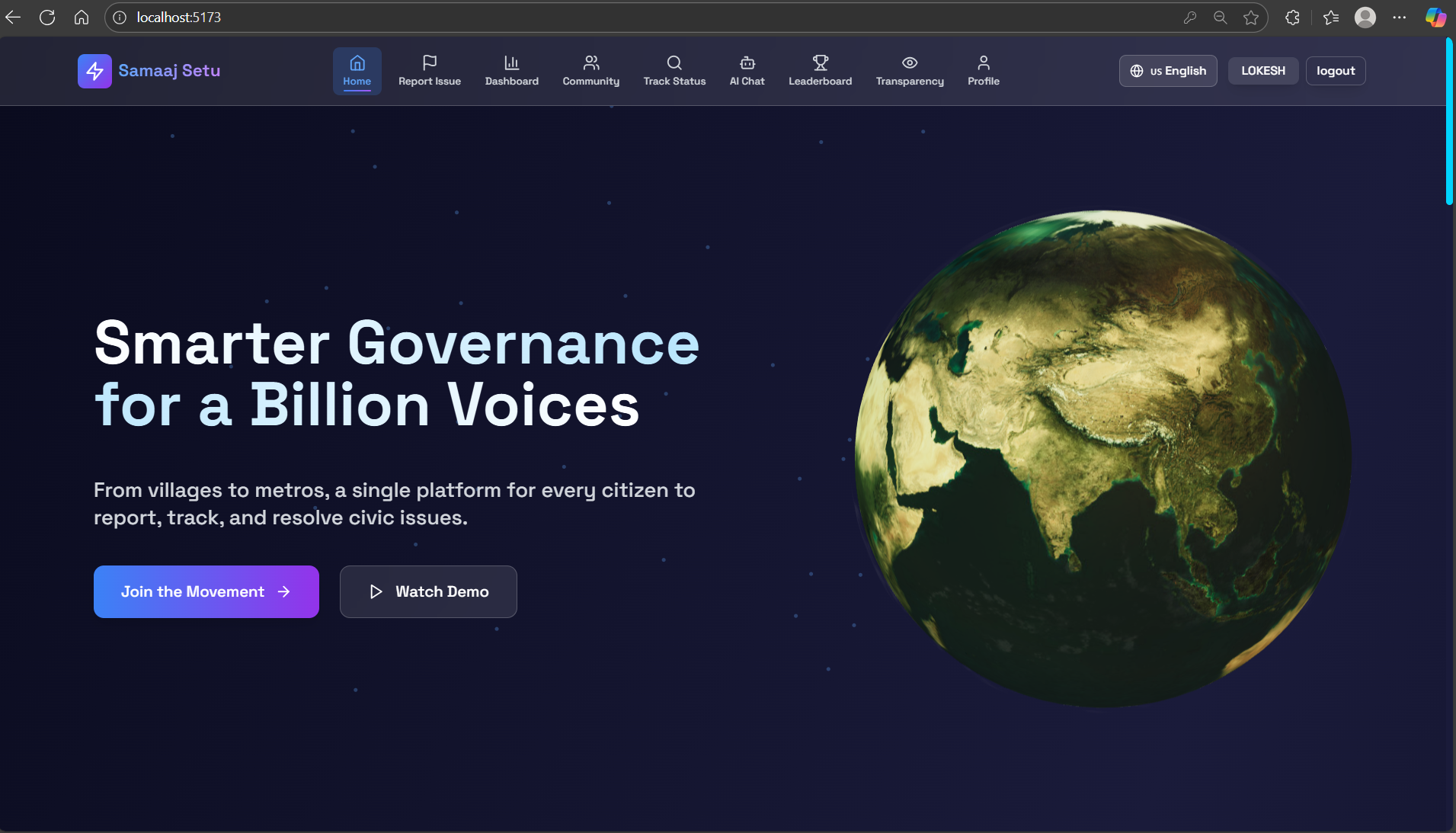Click the rotating Earth globe
Image resolution: width=1456 pixels, height=833 pixels.
[x=1102, y=458]
